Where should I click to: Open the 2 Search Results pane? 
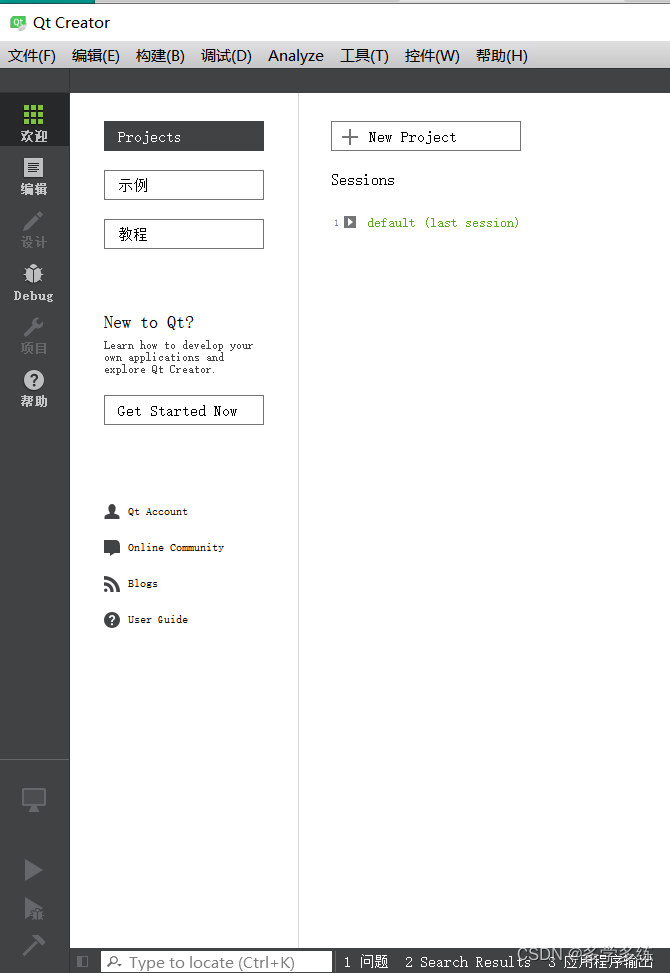(468, 962)
